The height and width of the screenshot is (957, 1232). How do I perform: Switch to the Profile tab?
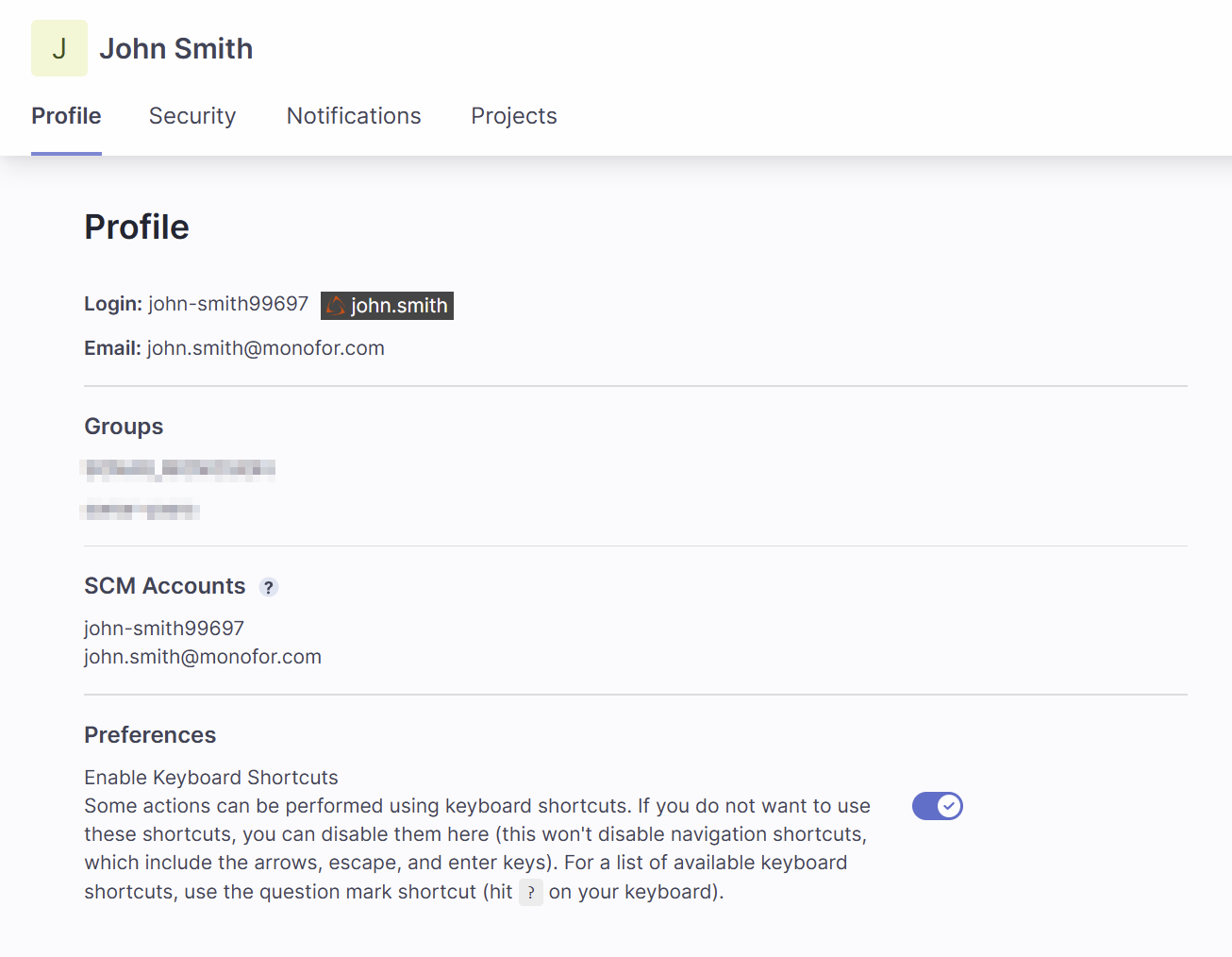click(x=66, y=116)
